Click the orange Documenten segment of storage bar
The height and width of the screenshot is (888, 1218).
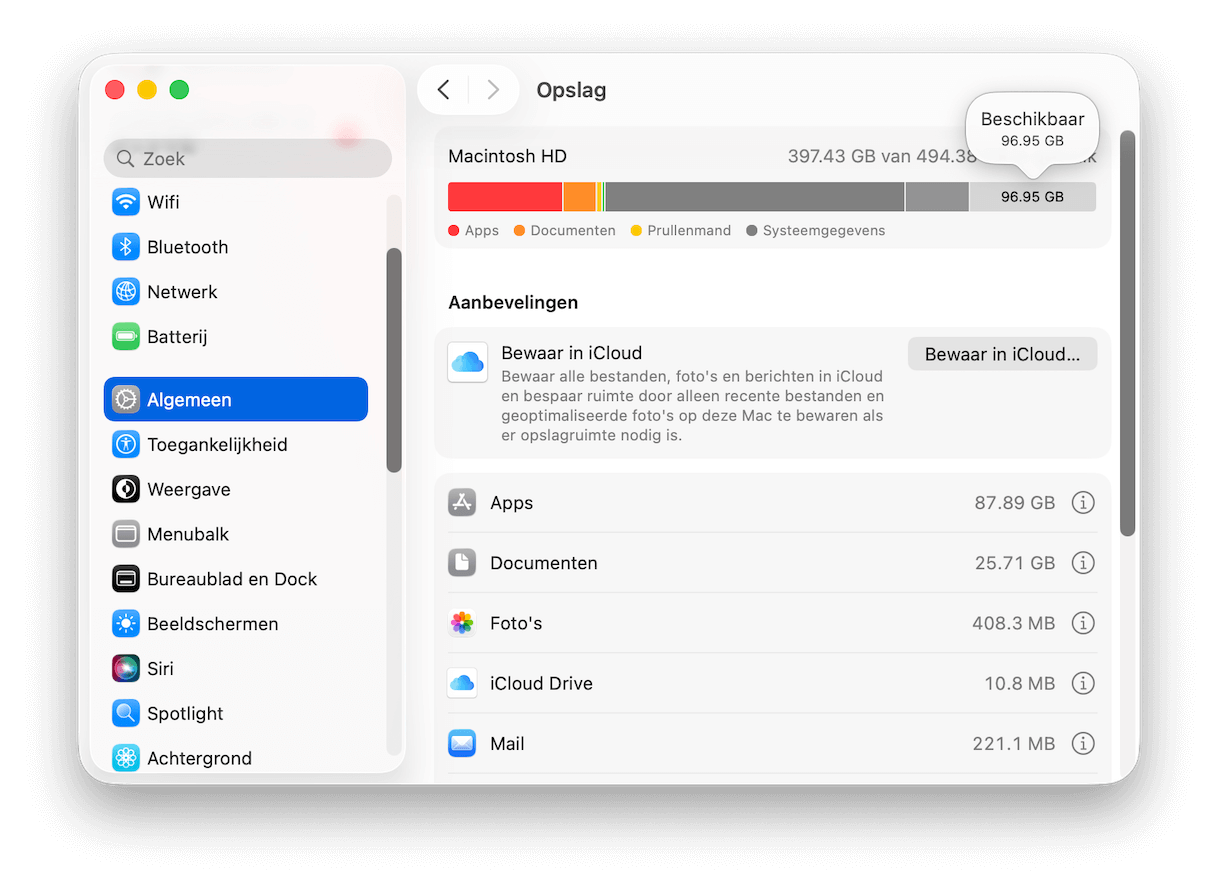(579, 197)
